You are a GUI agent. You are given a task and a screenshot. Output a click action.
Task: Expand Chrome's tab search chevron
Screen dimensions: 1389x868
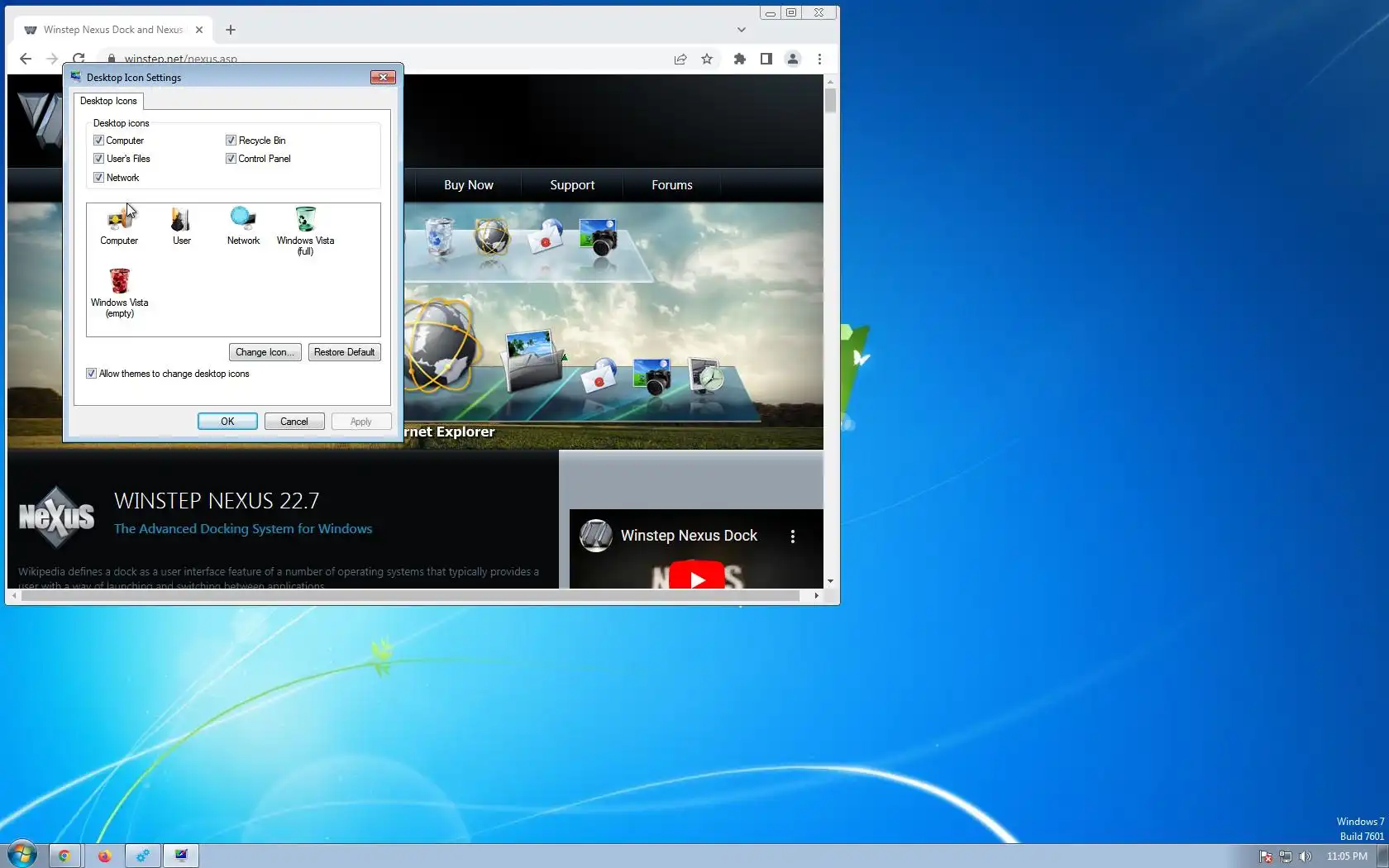tap(742, 30)
